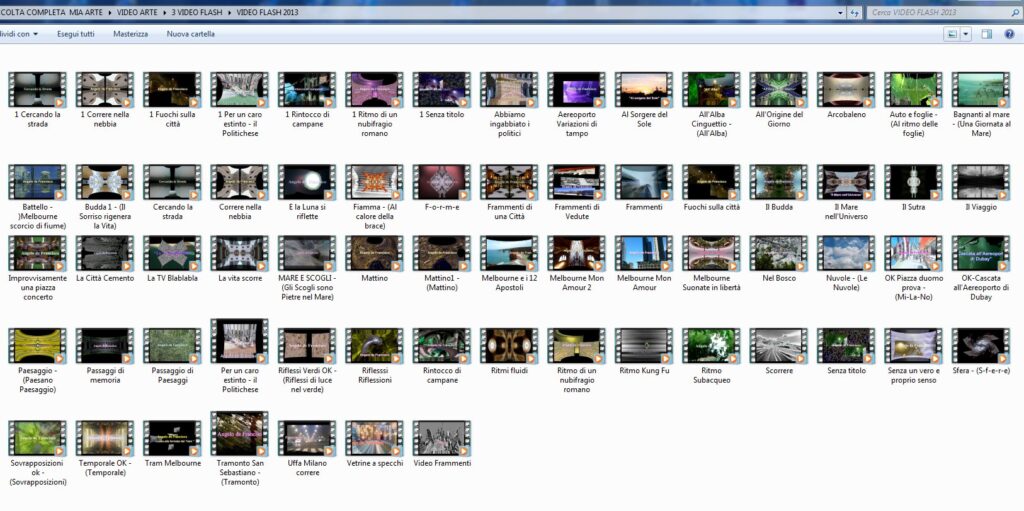
Task: Select the 'Il Budda' video thumbnail
Action: click(778, 183)
